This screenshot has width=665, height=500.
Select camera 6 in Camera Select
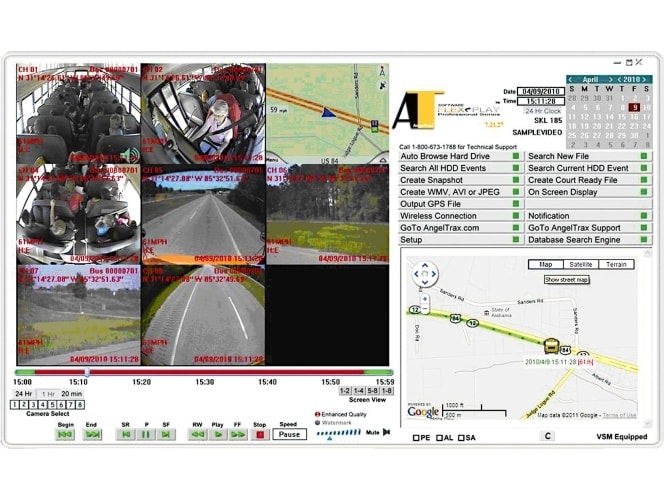pyautogui.click(x=61, y=405)
